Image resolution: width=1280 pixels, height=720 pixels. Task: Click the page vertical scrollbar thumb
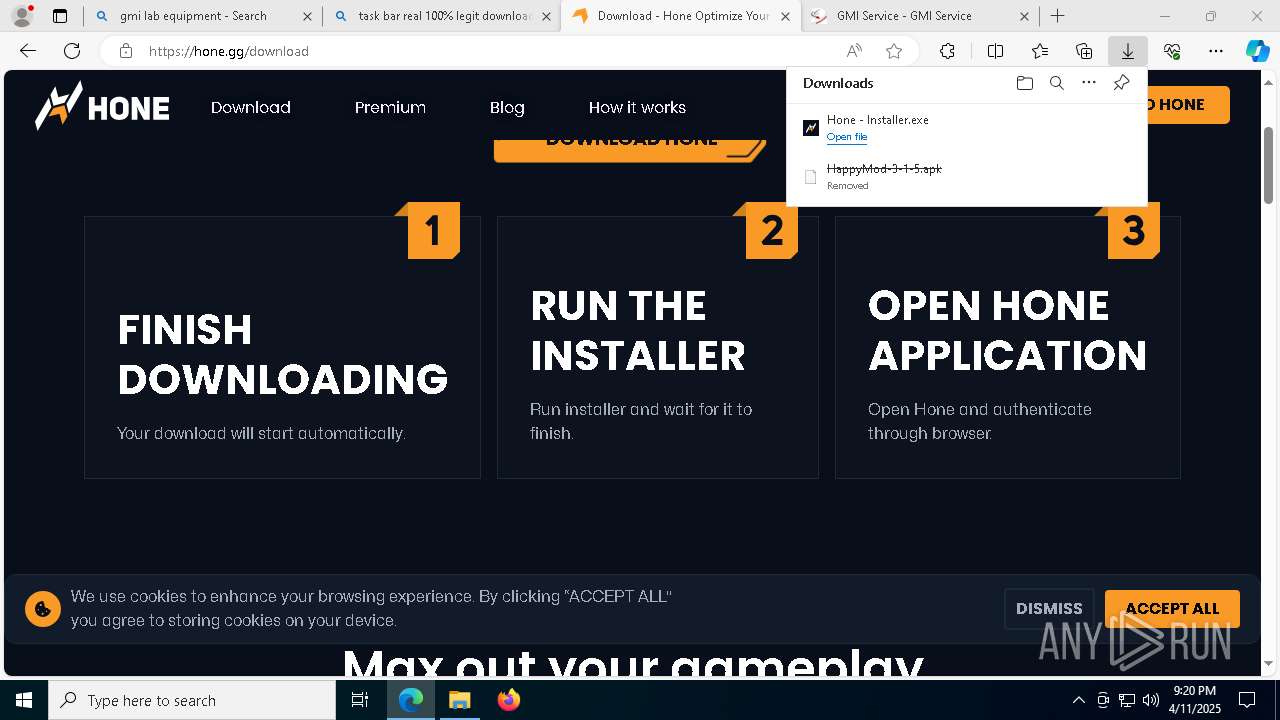coord(1268,166)
